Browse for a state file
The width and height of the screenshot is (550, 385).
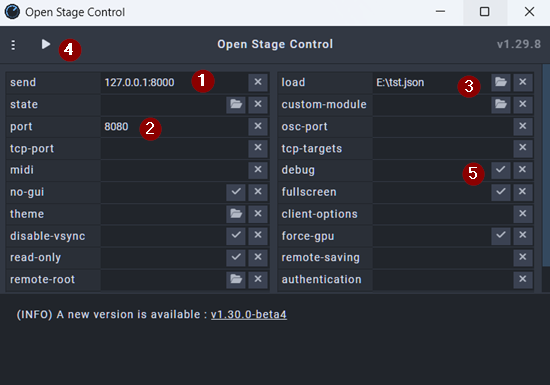click(236, 104)
